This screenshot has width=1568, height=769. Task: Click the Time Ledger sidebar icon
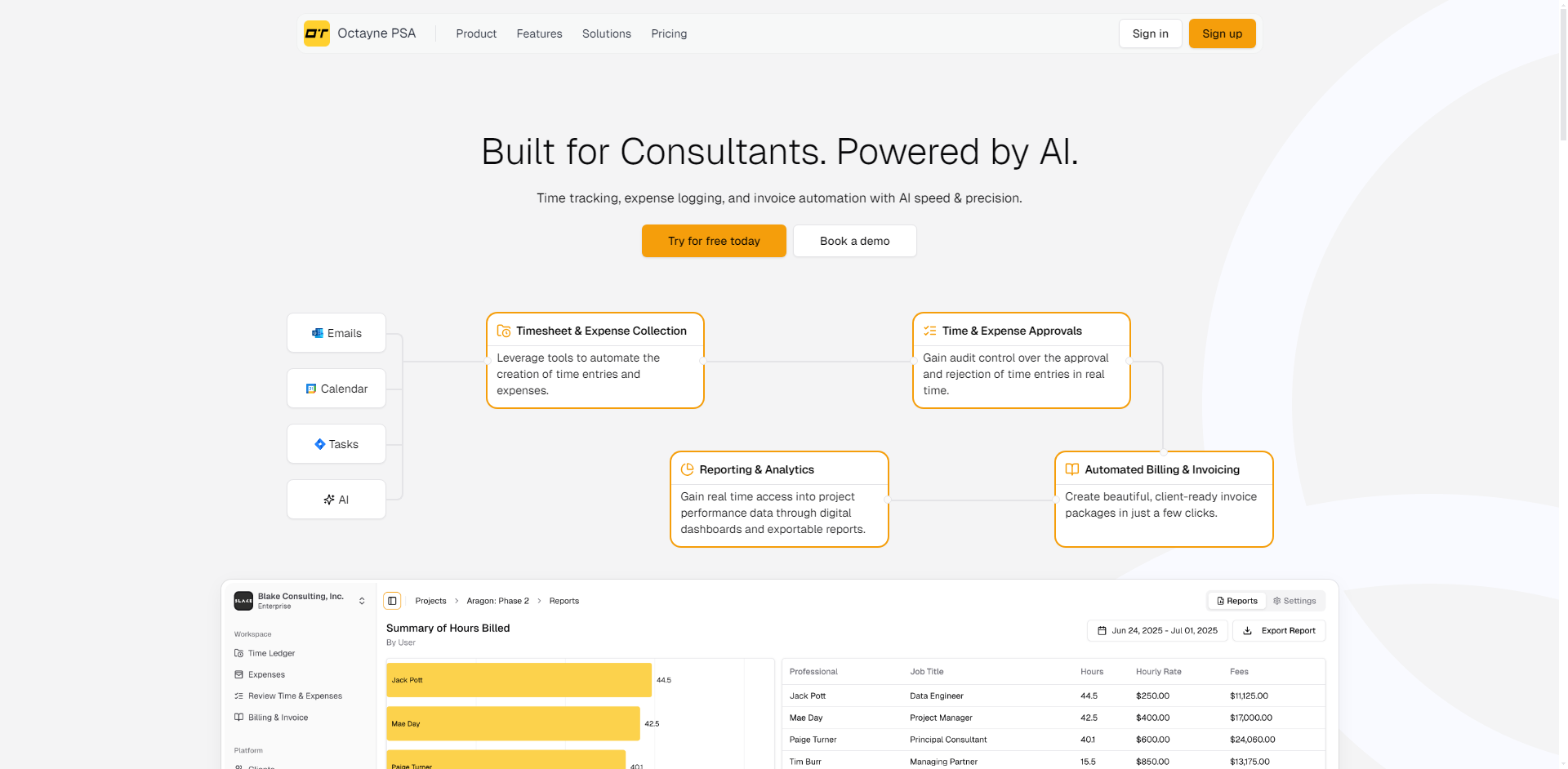click(x=238, y=653)
